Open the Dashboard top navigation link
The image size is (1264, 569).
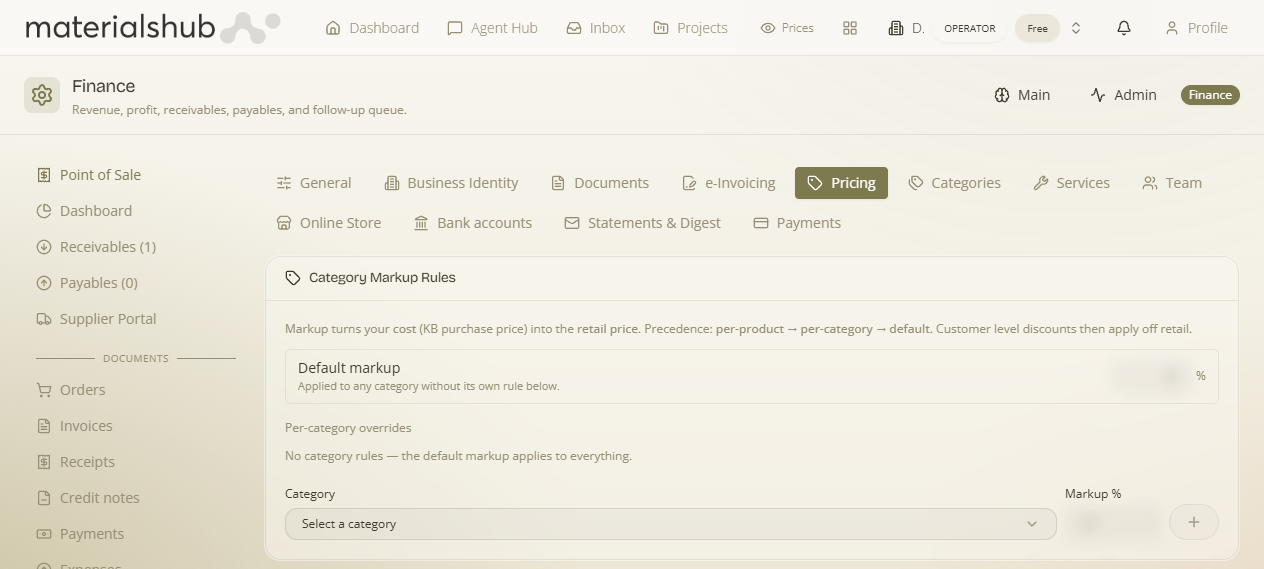372,28
